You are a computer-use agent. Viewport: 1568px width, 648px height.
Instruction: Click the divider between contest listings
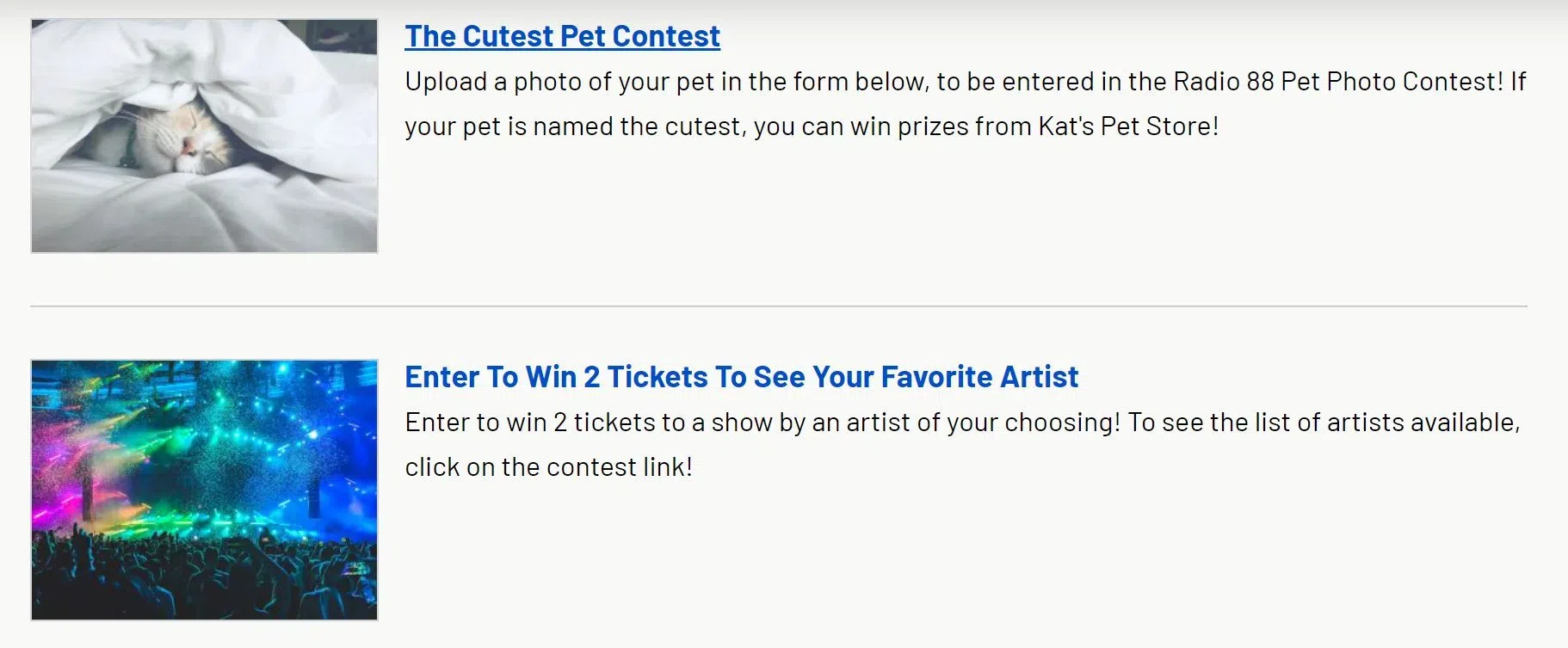pos(783,305)
